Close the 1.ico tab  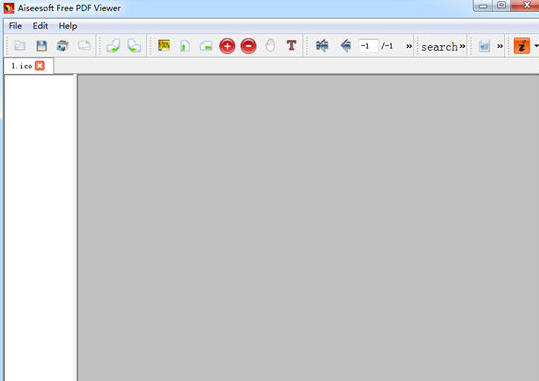40,66
